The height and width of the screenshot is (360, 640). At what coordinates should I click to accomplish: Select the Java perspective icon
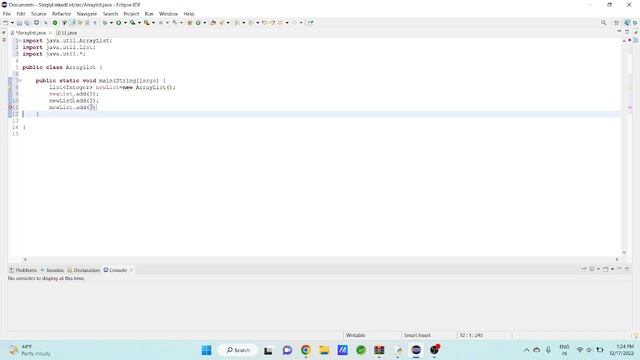[627, 23]
